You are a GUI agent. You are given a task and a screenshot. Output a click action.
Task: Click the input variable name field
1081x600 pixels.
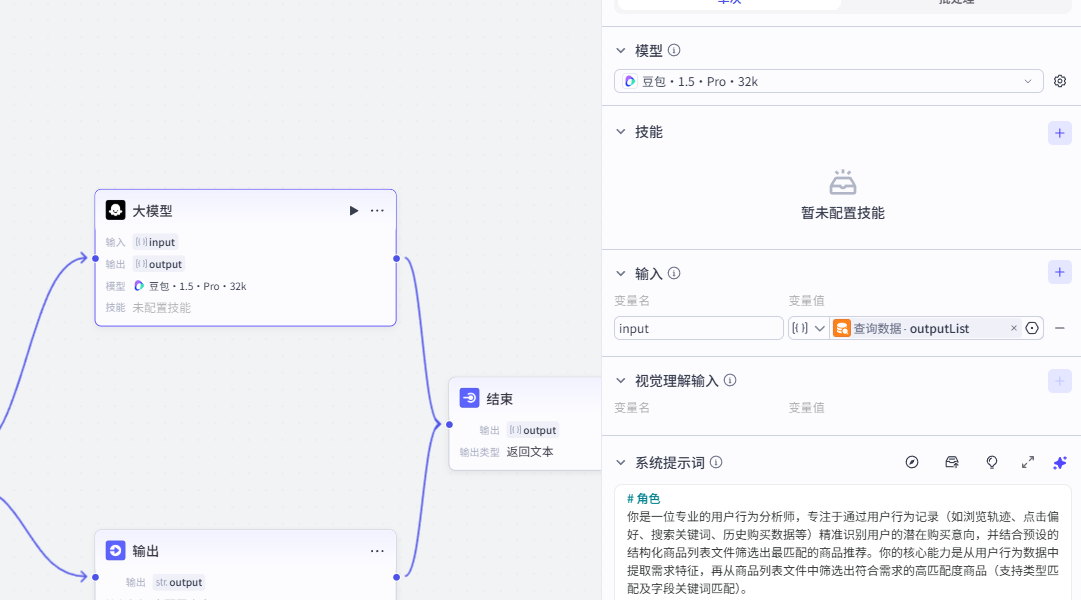pyautogui.click(x=698, y=328)
